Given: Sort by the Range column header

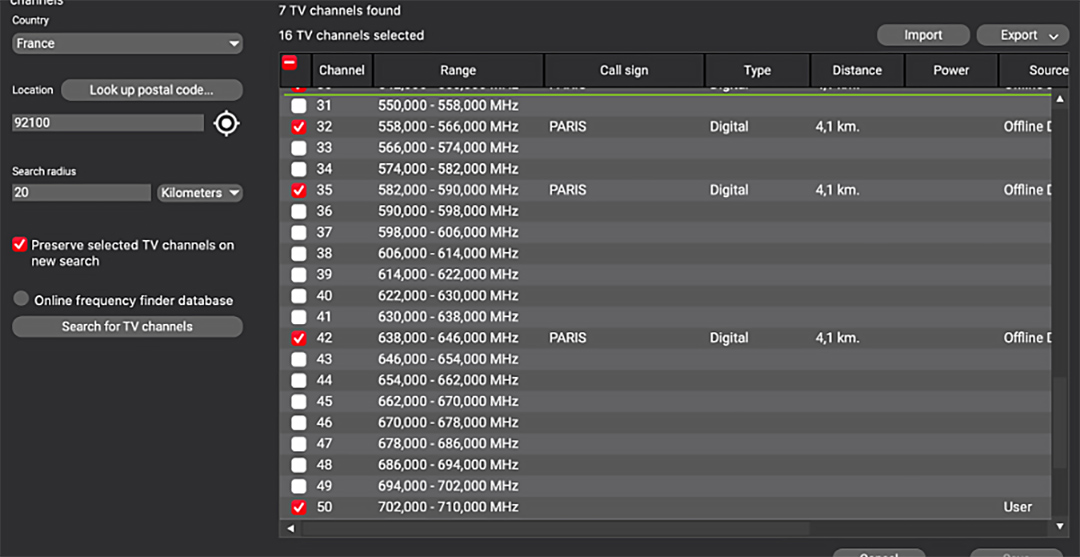Looking at the screenshot, I should pos(458,70).
